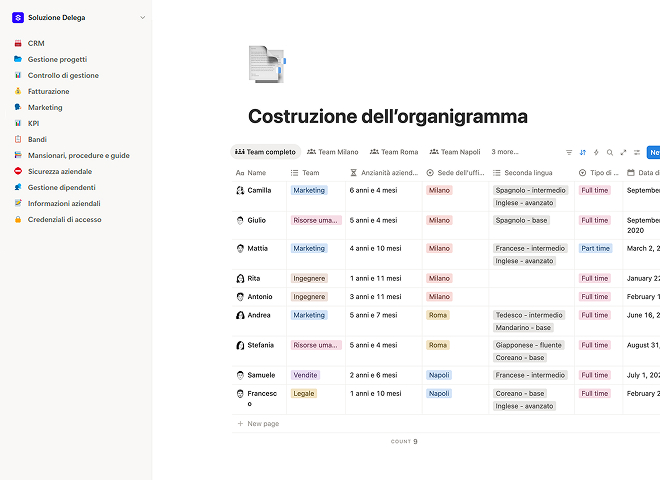Open the CRM page icon in sidebar
Viewport: 660px width, 480px height.
click(18, 43)
